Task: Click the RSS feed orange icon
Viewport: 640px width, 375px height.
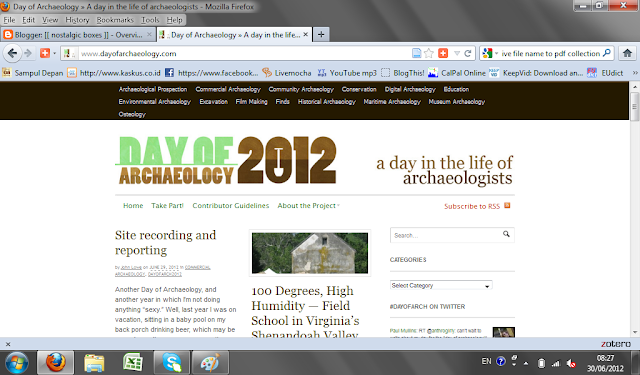Action: pyautogui.click(x=507, y=205)
